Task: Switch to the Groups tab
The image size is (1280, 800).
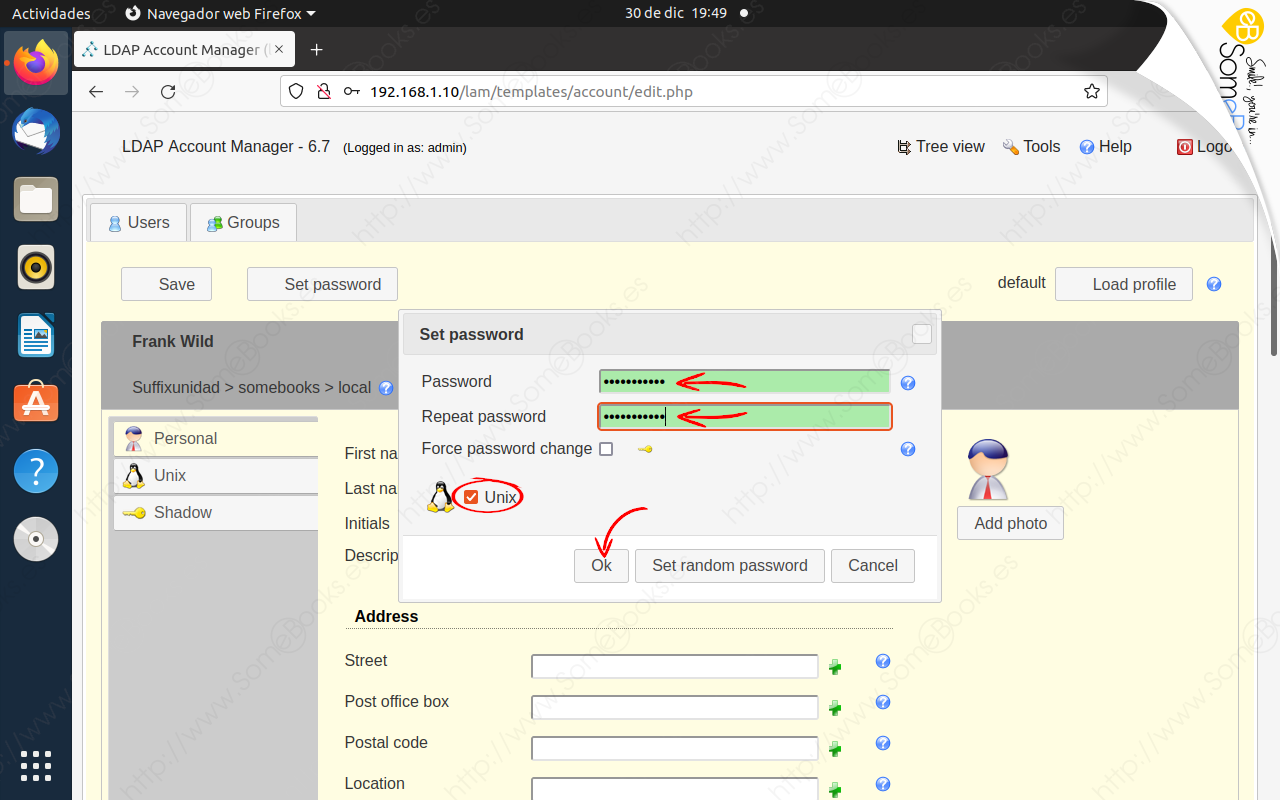Action: point(243,222)
